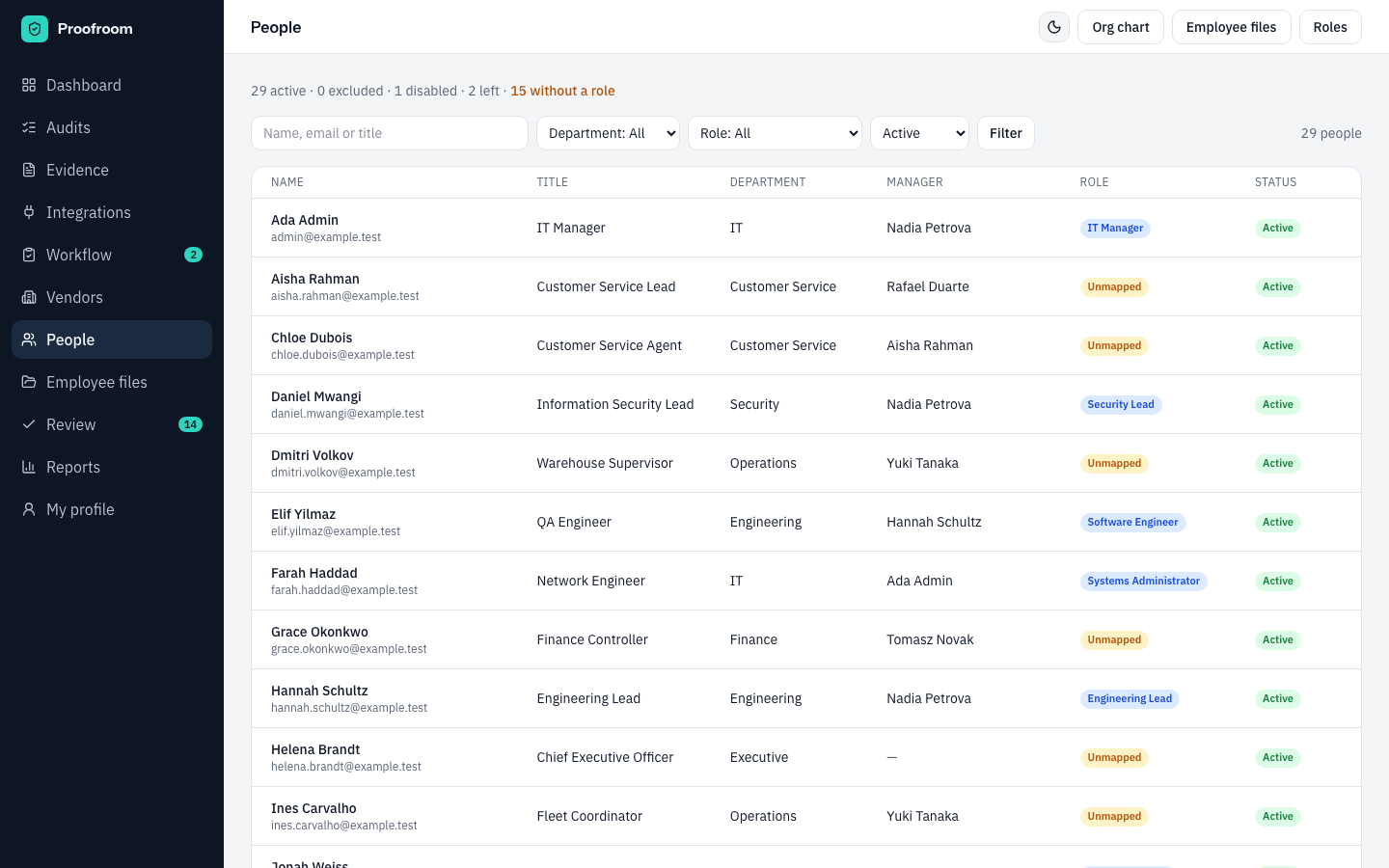Select Daniel Mwangi's name
Viewport: 1389px width, 868px height.
coord(316,396)
